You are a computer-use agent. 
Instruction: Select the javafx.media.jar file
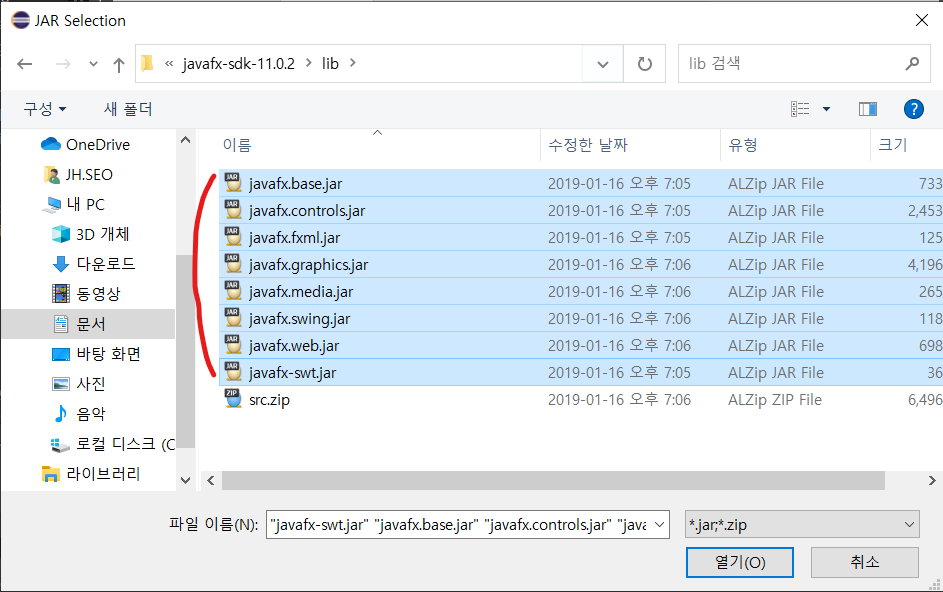tap(581, 292)
